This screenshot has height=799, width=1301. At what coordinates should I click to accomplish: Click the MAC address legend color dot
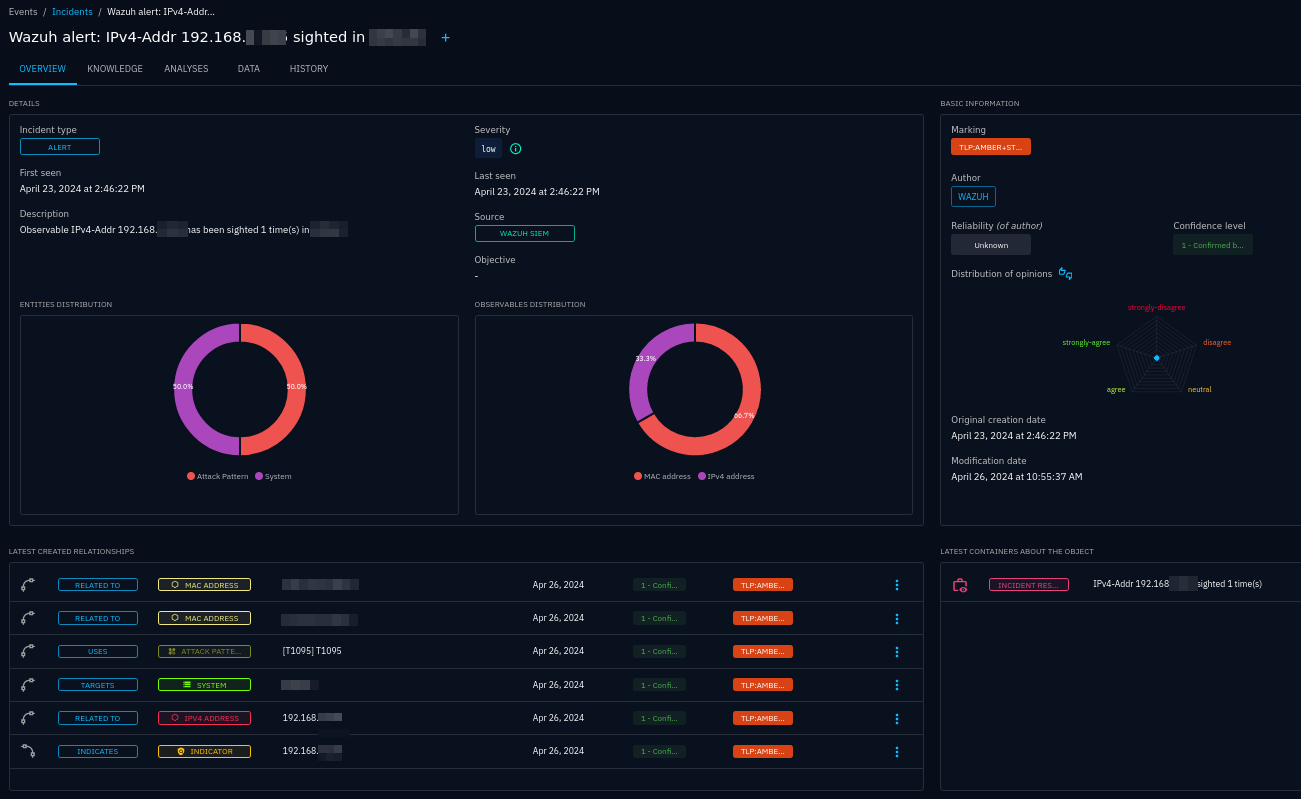coord(638,476)
